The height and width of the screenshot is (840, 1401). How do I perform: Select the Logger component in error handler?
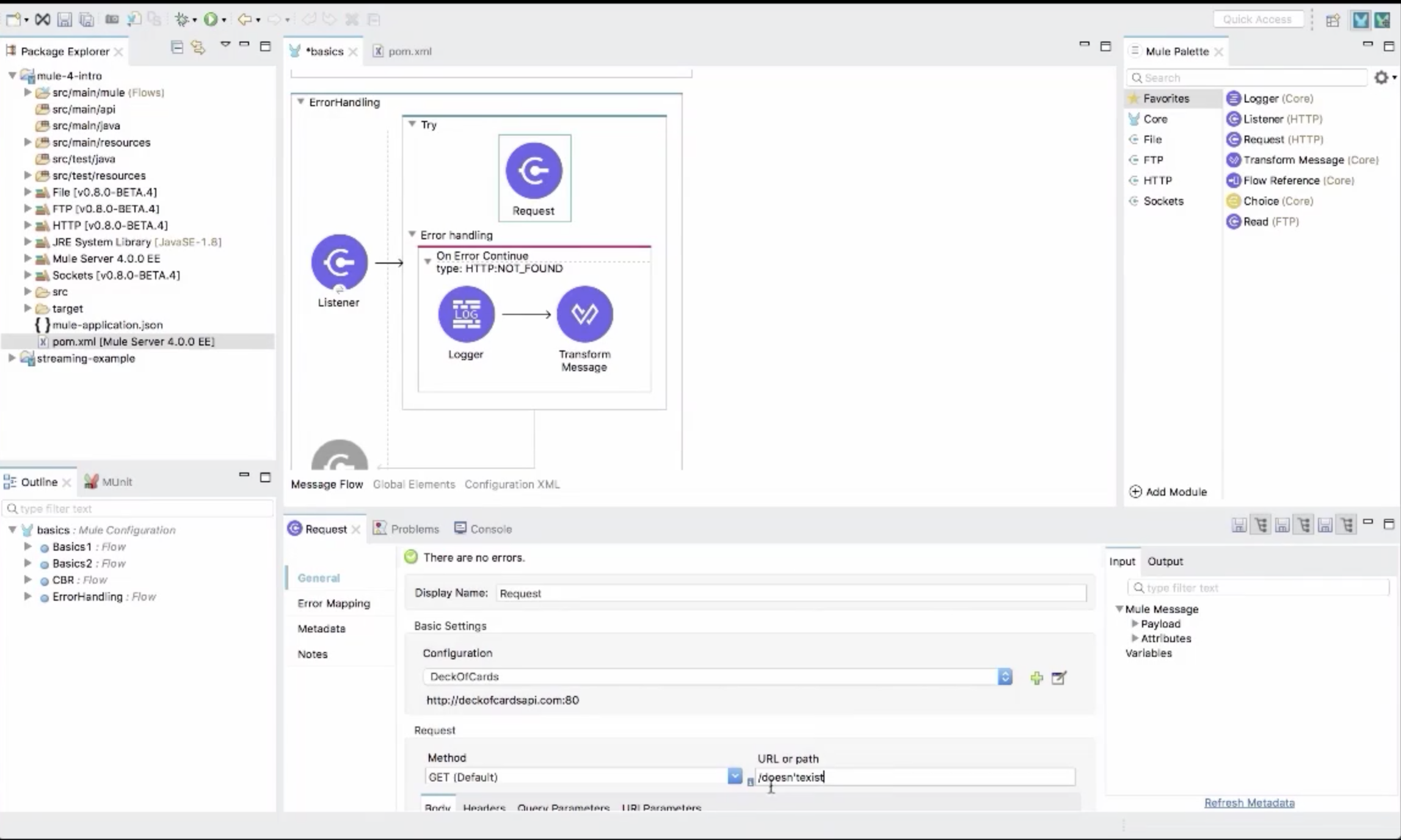466,314
